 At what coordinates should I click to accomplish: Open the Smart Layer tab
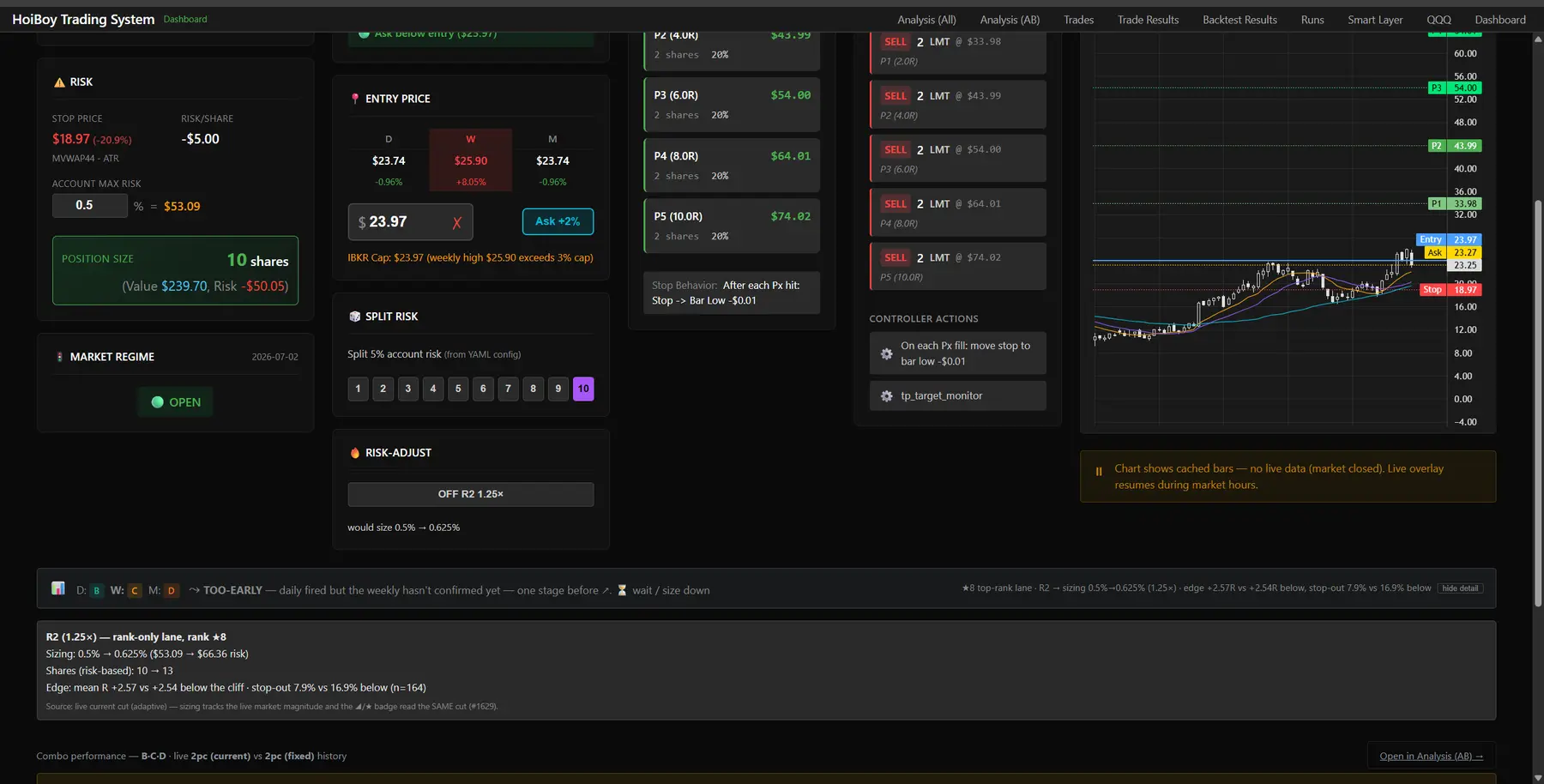point(1375,20)
